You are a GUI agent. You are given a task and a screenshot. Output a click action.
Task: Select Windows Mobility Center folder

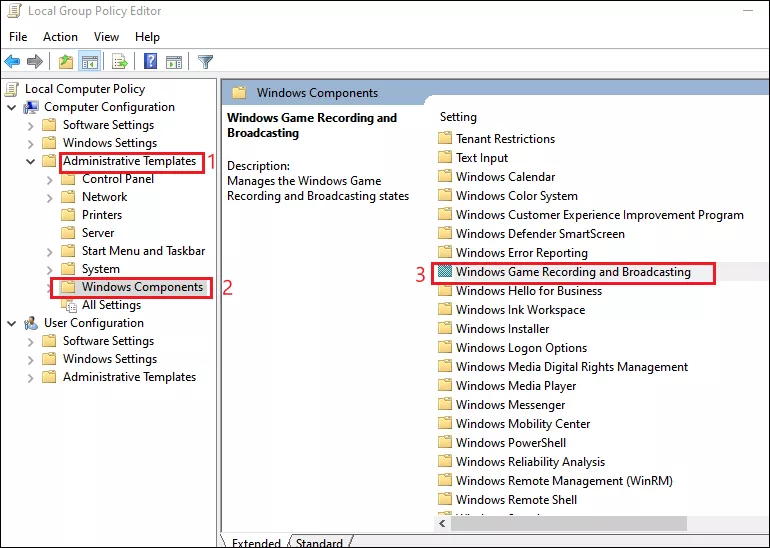[522, 423]
